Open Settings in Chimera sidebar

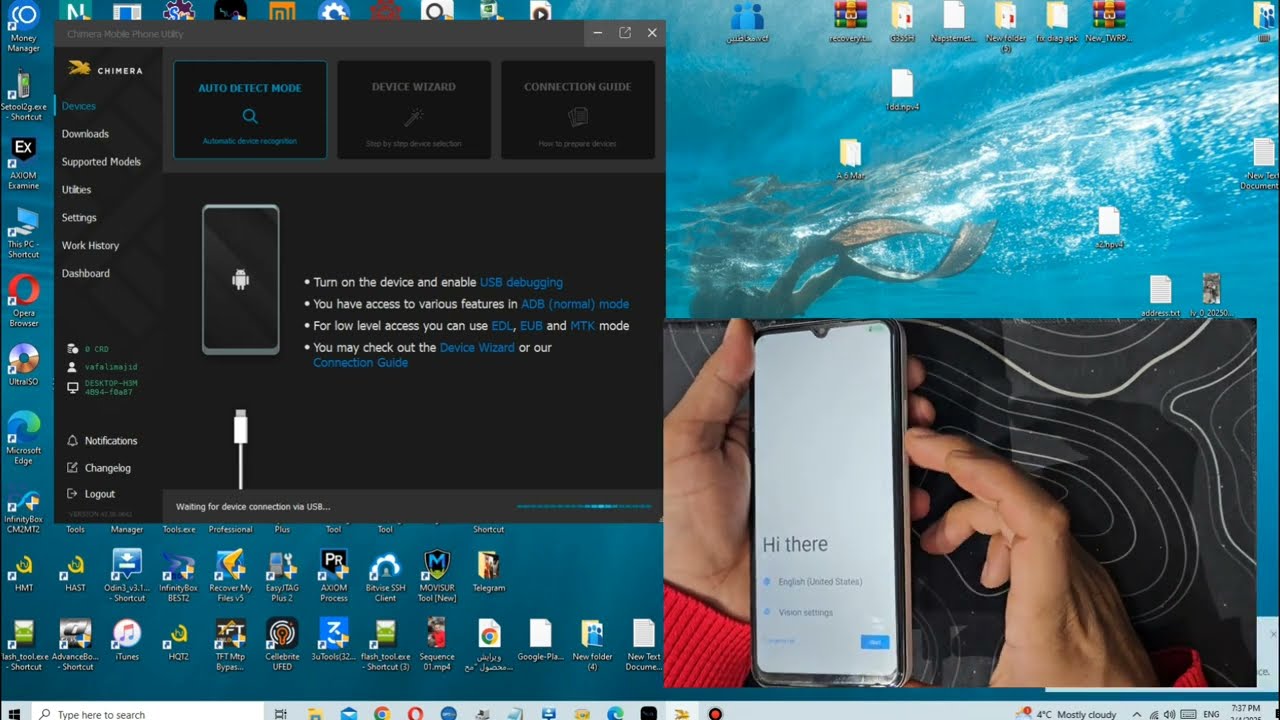coord(79,218)
